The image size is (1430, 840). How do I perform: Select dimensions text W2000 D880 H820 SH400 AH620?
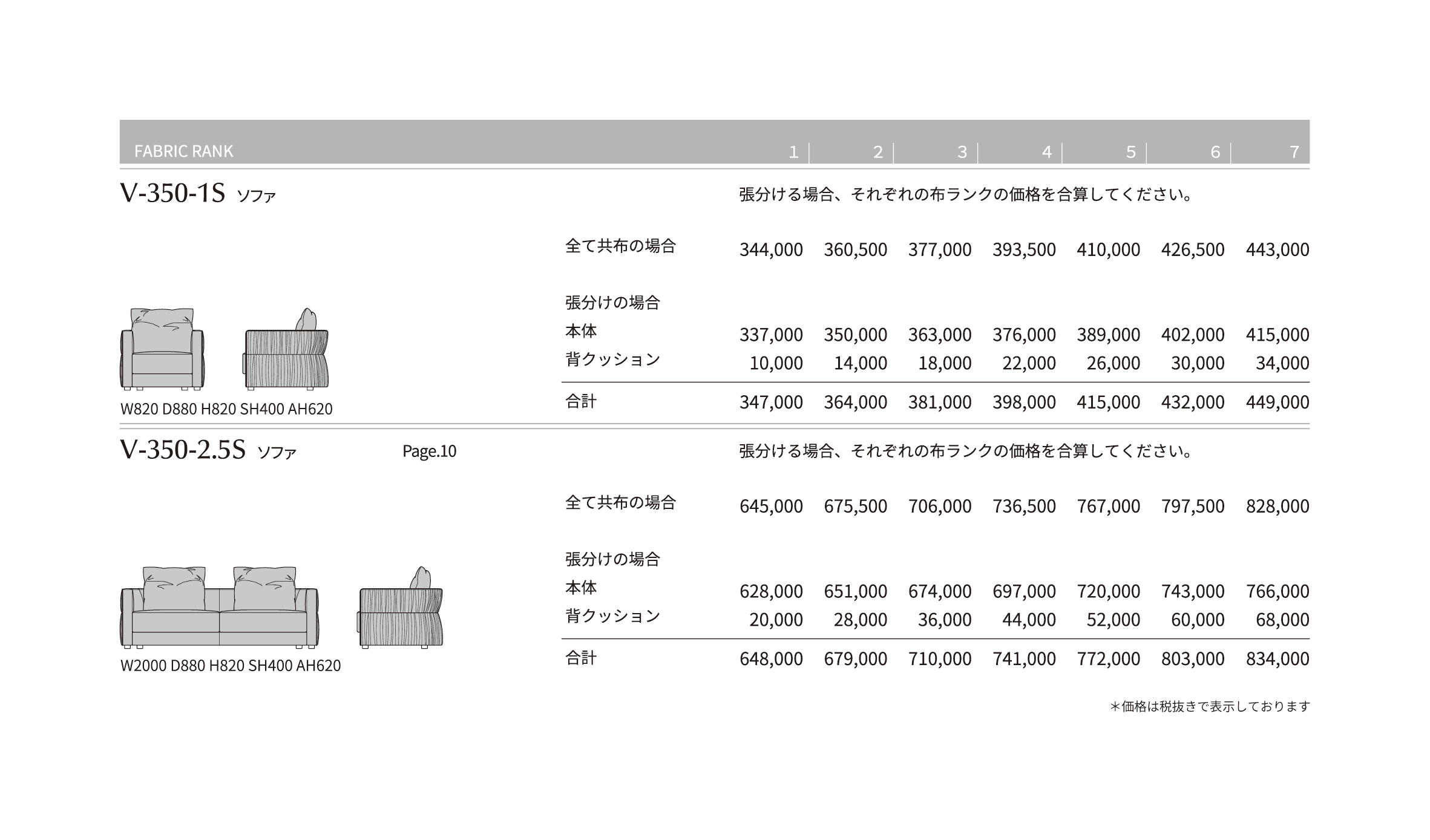(x=231, y=666)
